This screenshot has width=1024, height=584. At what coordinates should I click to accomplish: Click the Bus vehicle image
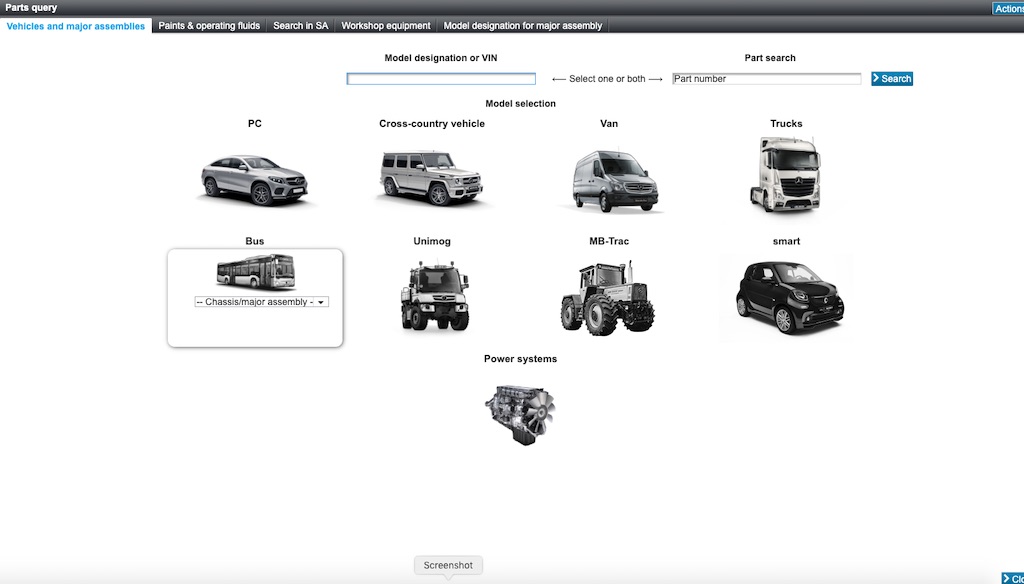point(255,271)
